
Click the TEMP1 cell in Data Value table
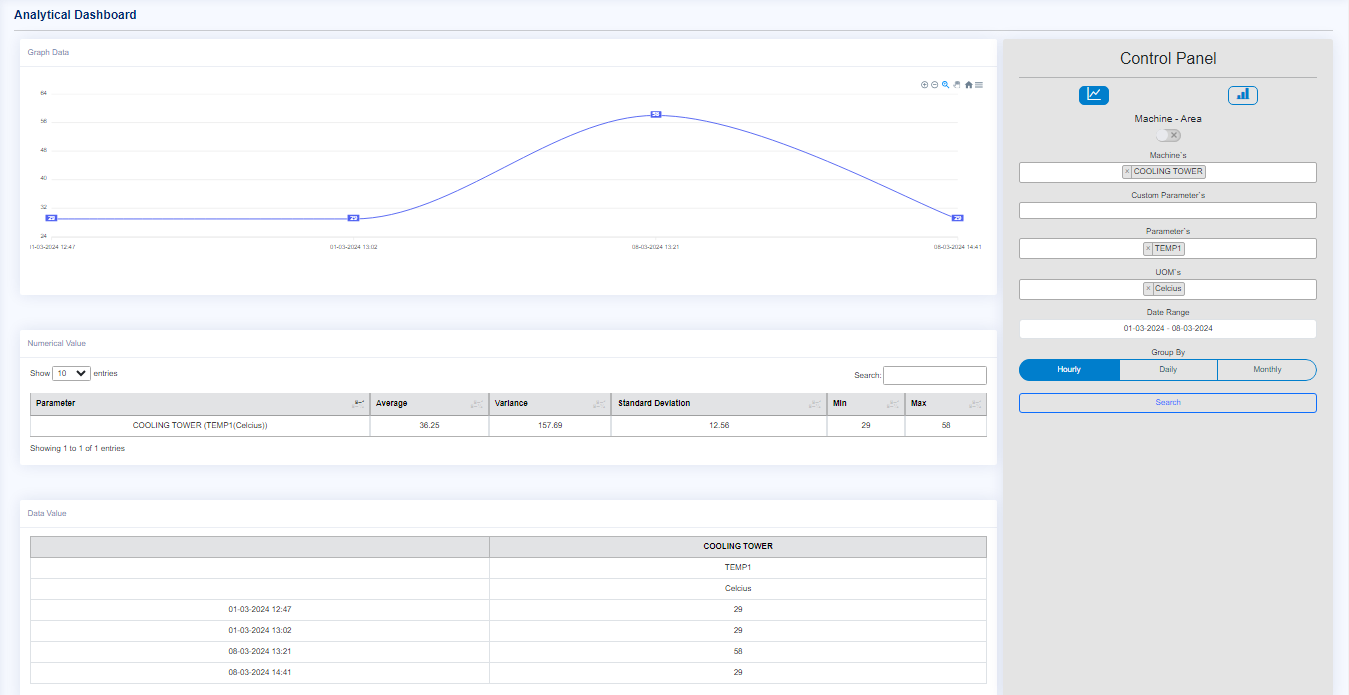[x=738, y=568]
